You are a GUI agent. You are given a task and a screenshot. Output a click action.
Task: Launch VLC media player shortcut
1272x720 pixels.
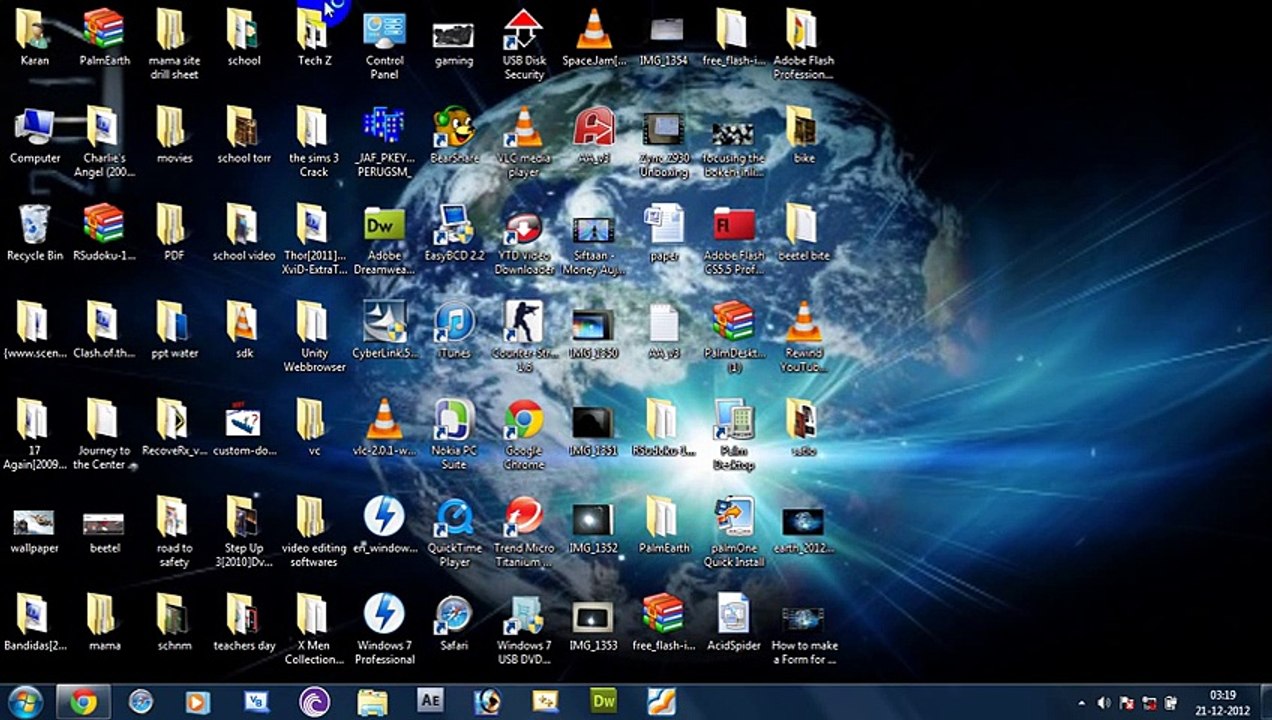tap(523, 143)
